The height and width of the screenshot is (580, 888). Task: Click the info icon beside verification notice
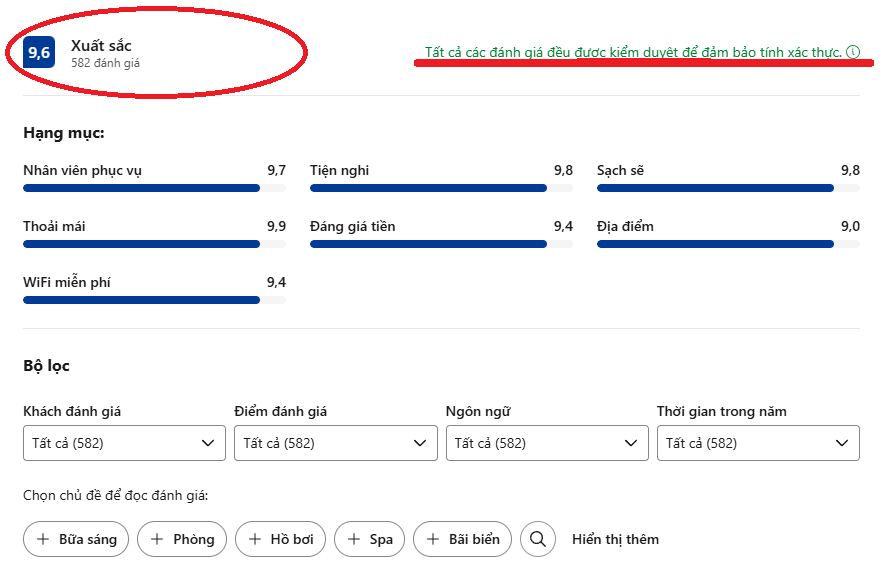(x=853, y=52)
